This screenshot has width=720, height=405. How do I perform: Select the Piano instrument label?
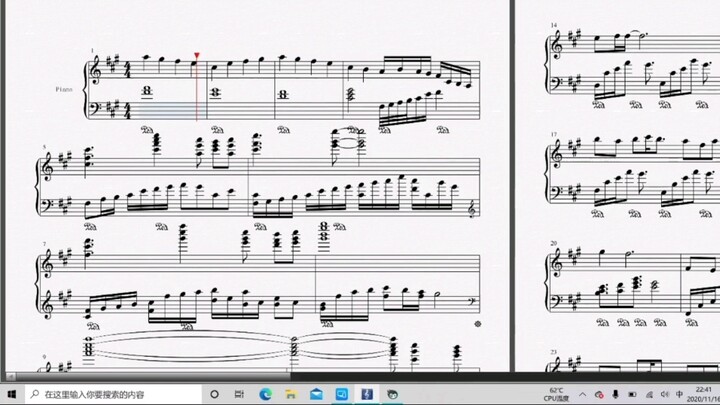(64, 89)
